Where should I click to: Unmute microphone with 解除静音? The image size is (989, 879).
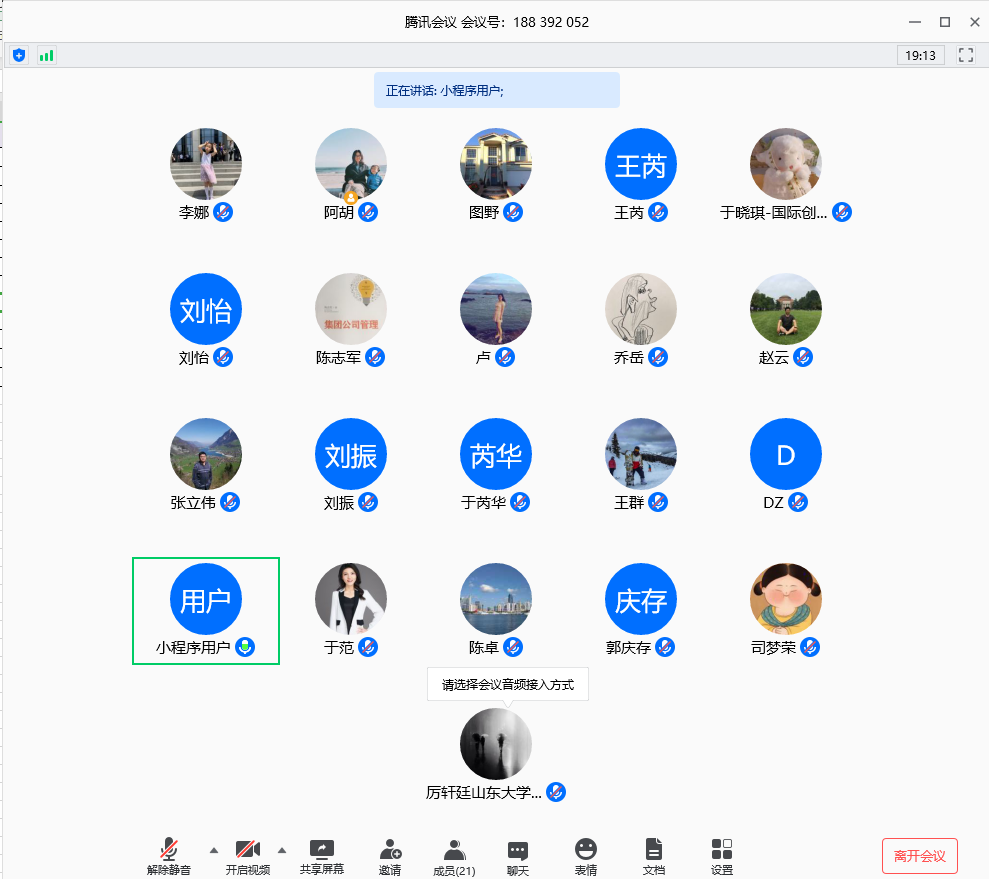coord(169,857)
